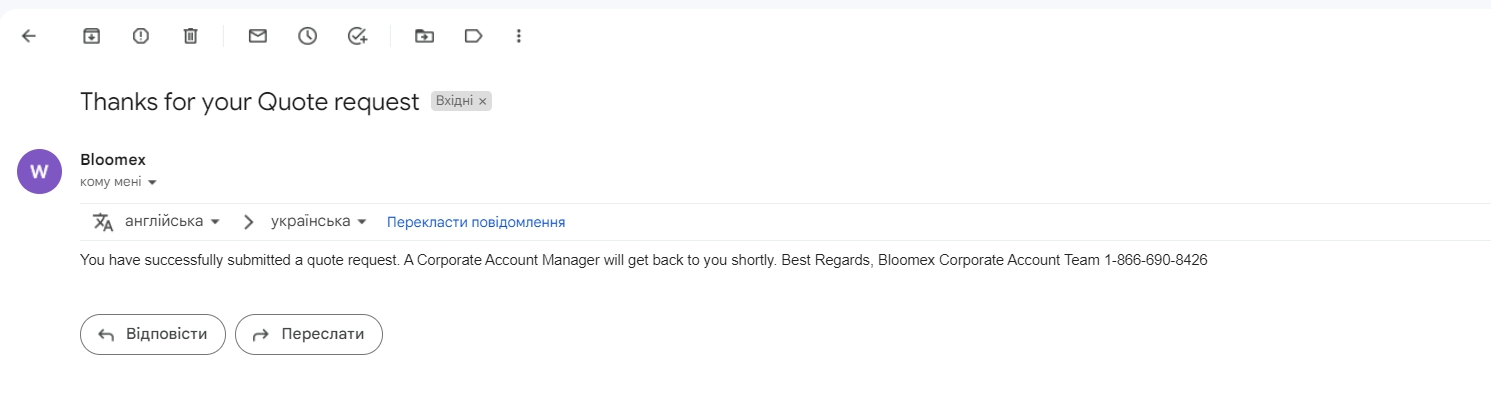Remove the Вхідні label with the x
Image resolution: width=1491 pixels, height=418 pixels.
tap(483, 102)
